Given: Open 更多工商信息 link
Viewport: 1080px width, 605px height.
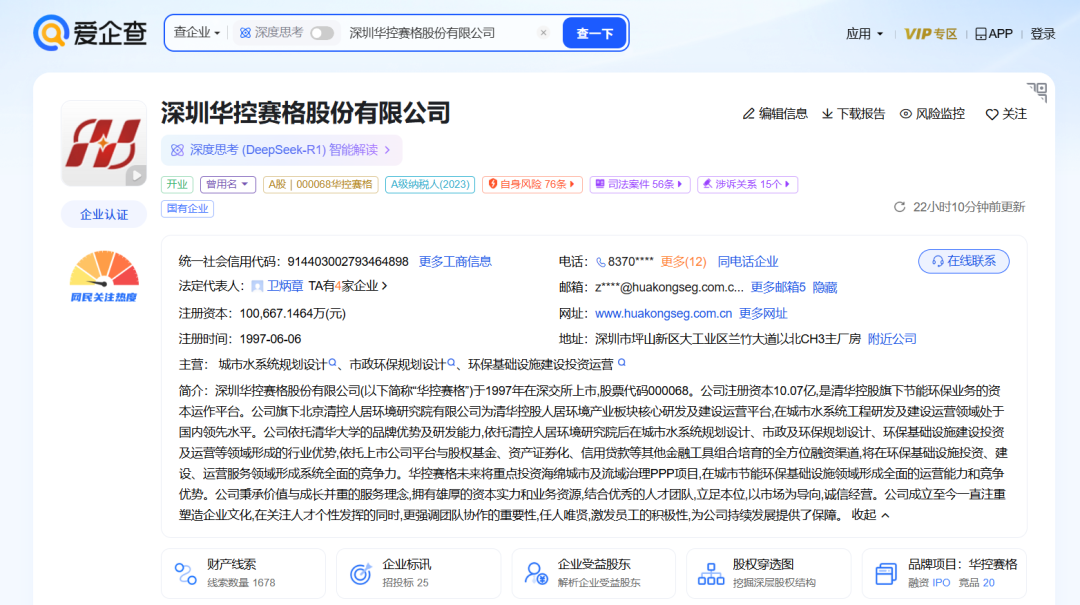Looking at the screenshot, I should pyautogui.click(x=455, y=261).
